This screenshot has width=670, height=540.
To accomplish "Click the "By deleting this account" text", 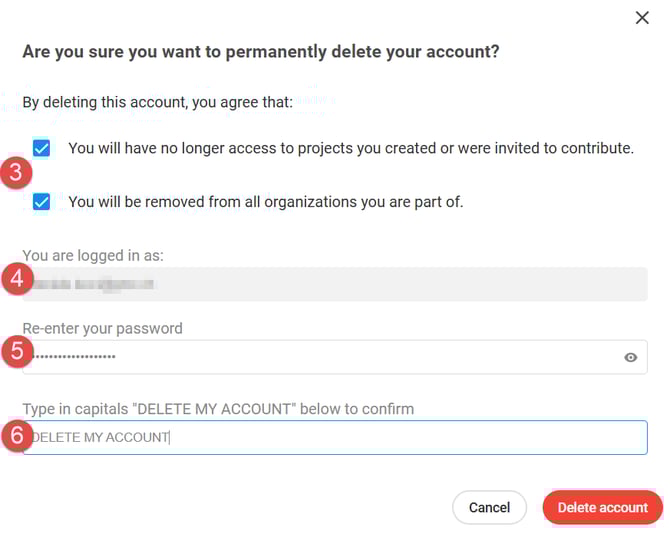I will pyautogui.click(x=157, y=101).
